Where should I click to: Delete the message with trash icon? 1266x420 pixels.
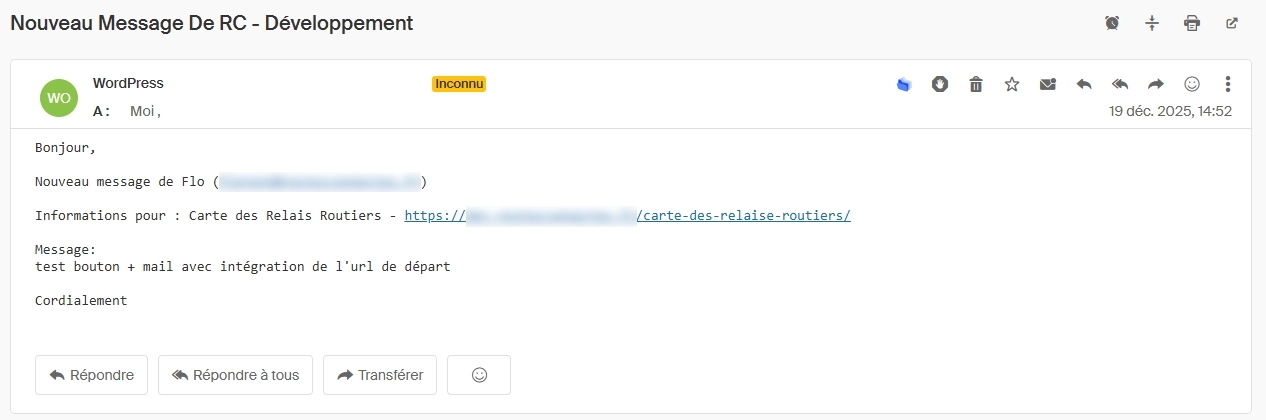coord(976,84)
